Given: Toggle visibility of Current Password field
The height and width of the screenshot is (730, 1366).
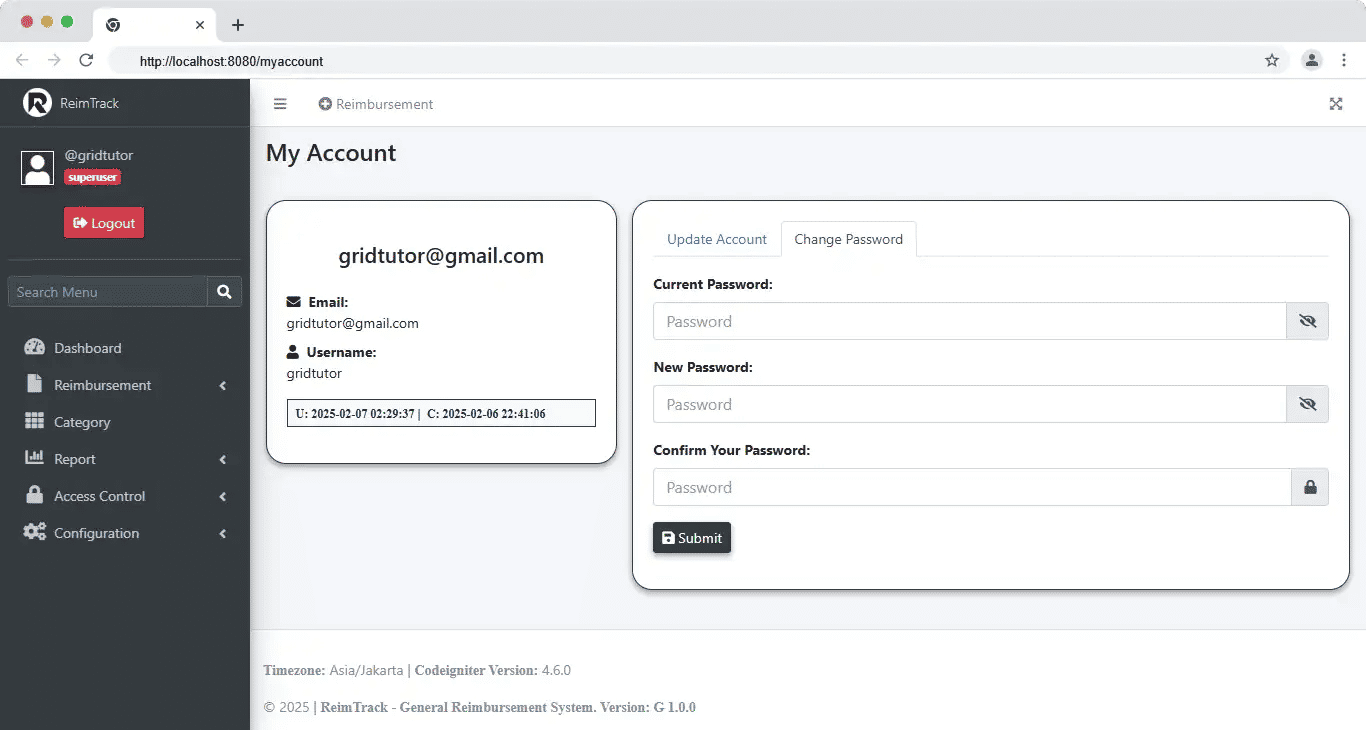Looking at the screenshot, I should click(1307, 321).
